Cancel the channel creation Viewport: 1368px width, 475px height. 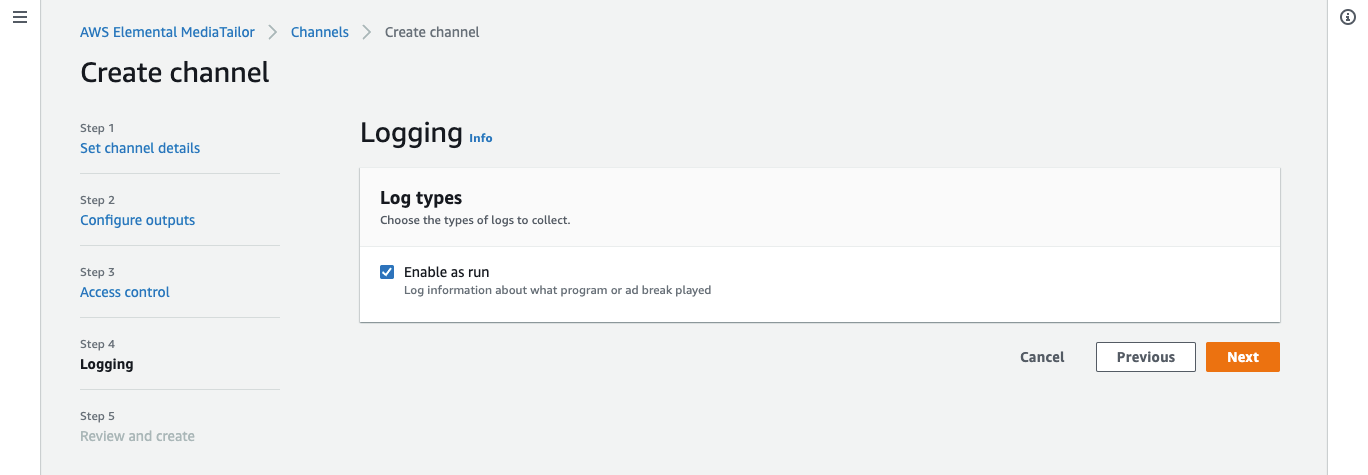[x=1042, y=357]
